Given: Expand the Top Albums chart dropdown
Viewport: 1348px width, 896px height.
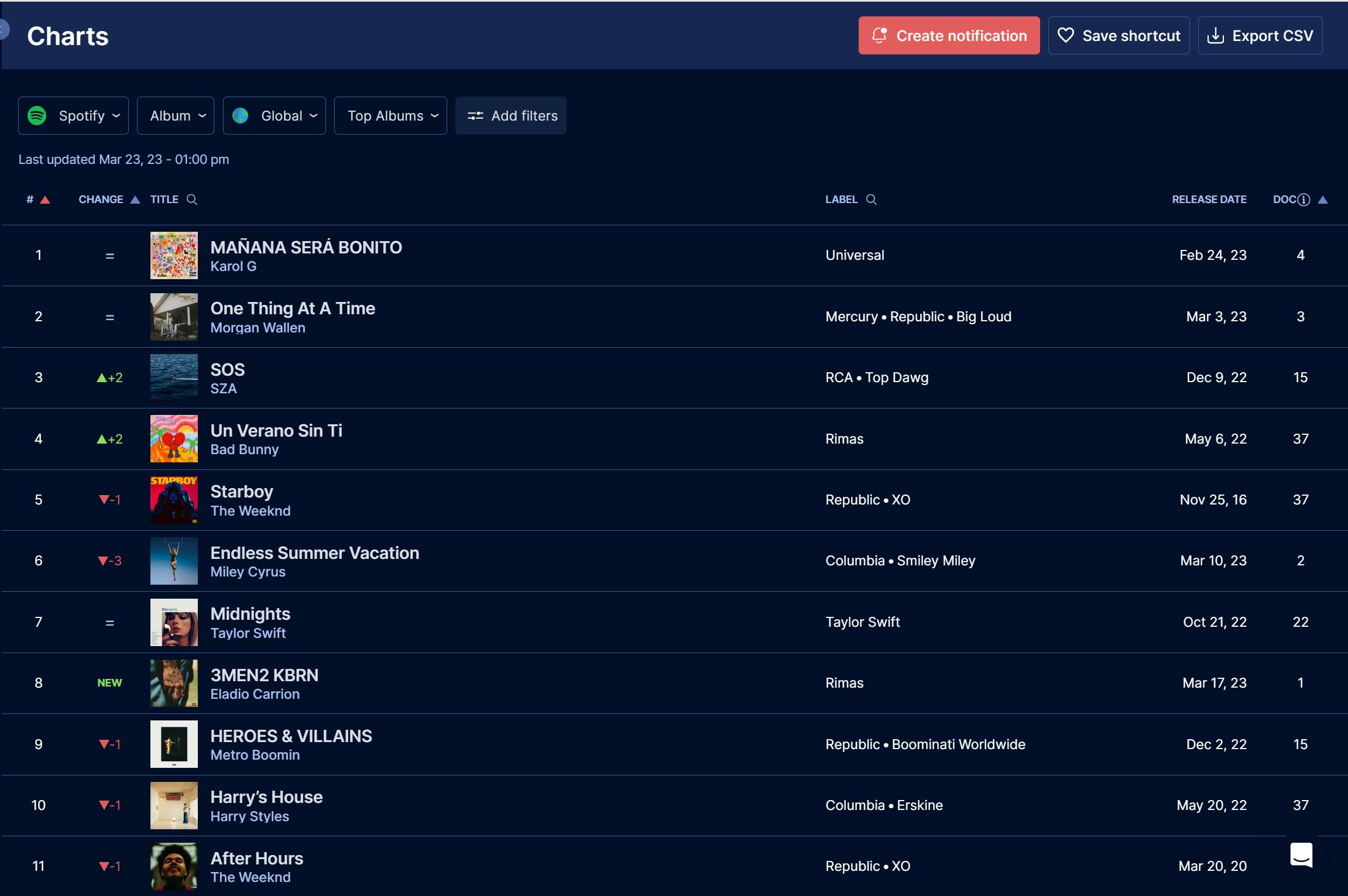Looking at the screenshot, I should pyautogui.click(x=390, y=115).
